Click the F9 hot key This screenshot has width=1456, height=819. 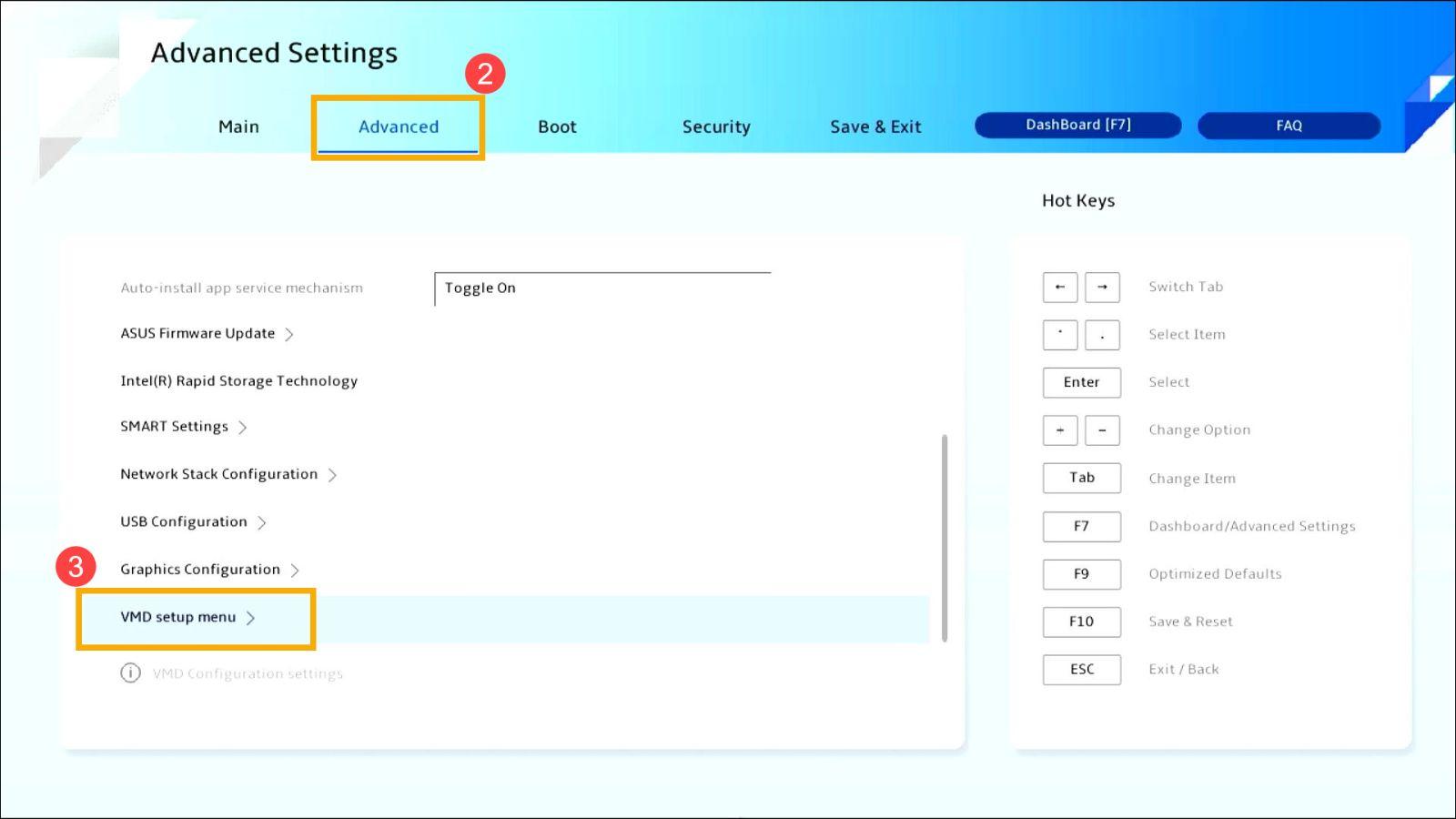tap(1081, 574)
